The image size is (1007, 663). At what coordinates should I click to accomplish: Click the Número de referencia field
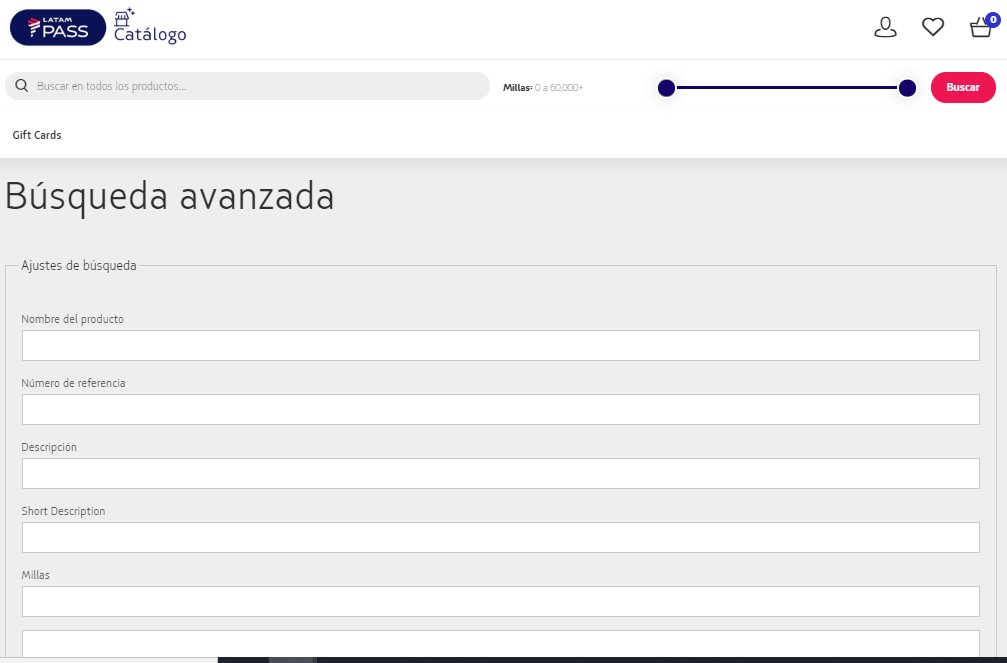[500, 409]
